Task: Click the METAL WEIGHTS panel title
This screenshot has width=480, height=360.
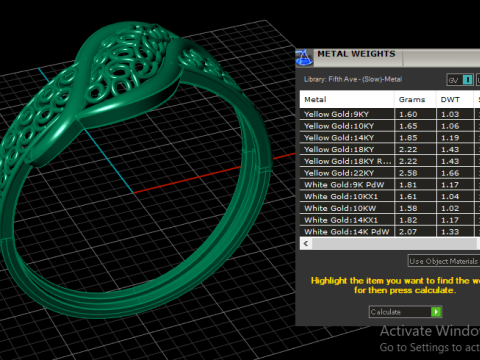Action: pos(356,54)
